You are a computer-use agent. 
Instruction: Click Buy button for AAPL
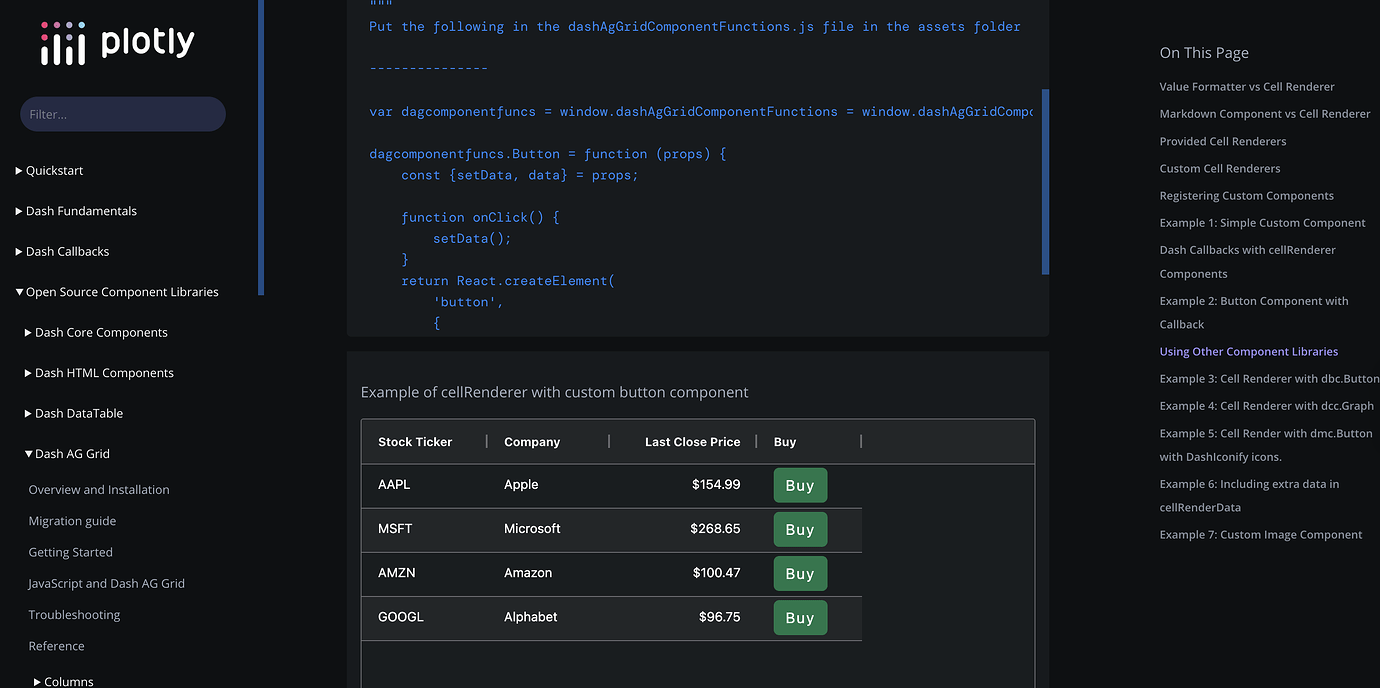click(800, 485)
